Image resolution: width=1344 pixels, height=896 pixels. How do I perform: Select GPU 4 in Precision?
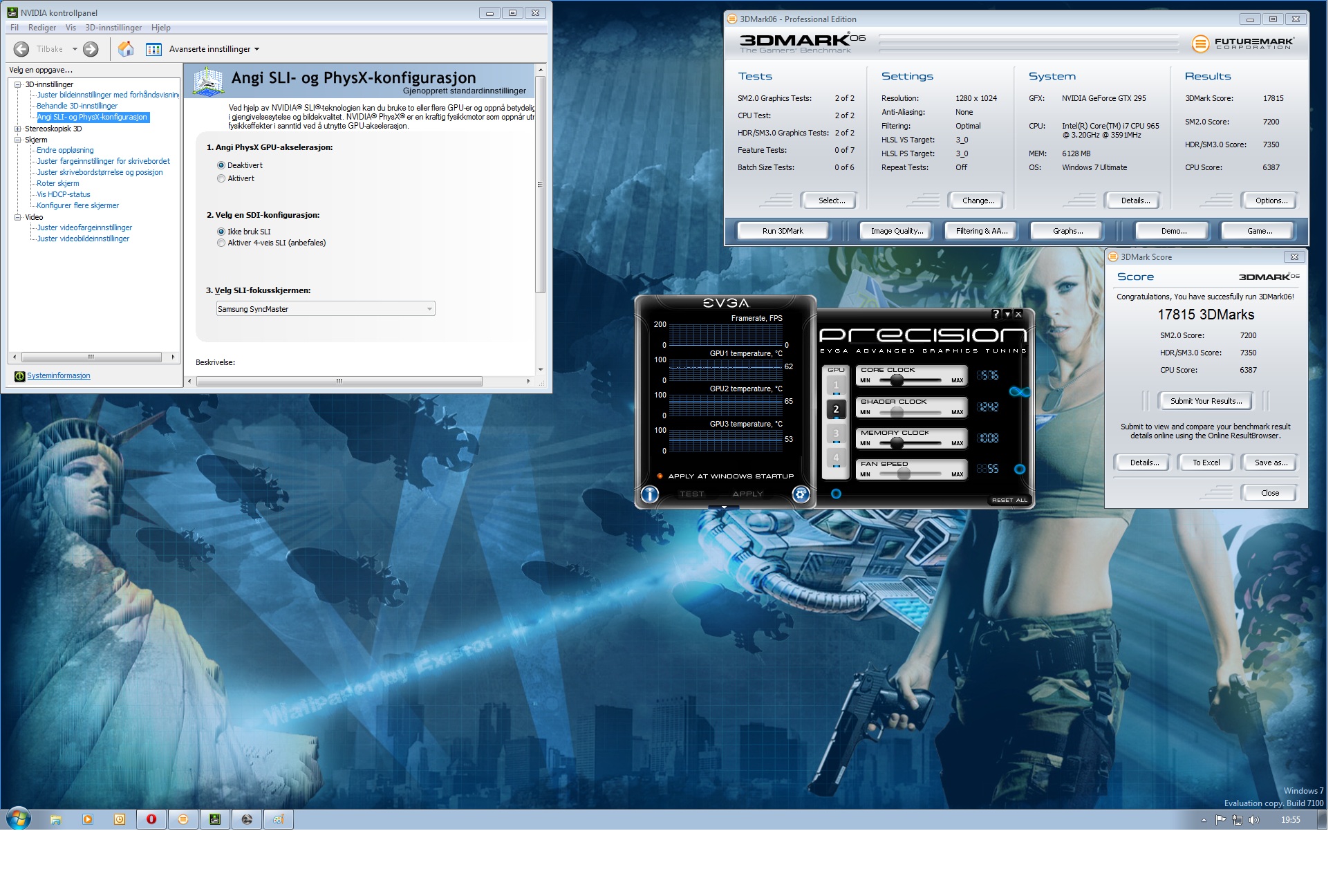(x=836, y=458)
